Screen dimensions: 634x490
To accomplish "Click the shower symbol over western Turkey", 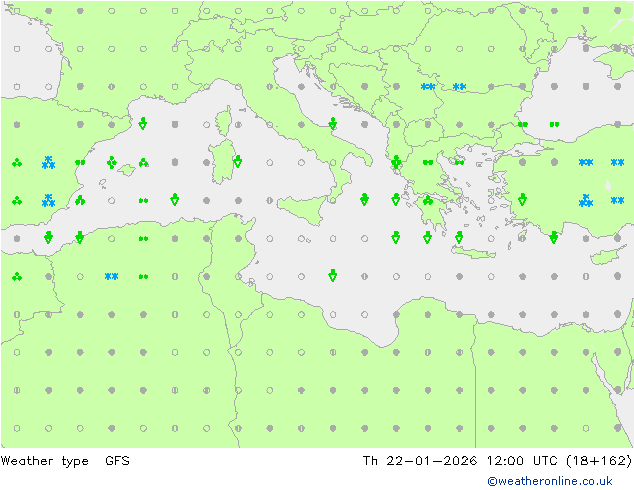I will click(x=522, y=199).
